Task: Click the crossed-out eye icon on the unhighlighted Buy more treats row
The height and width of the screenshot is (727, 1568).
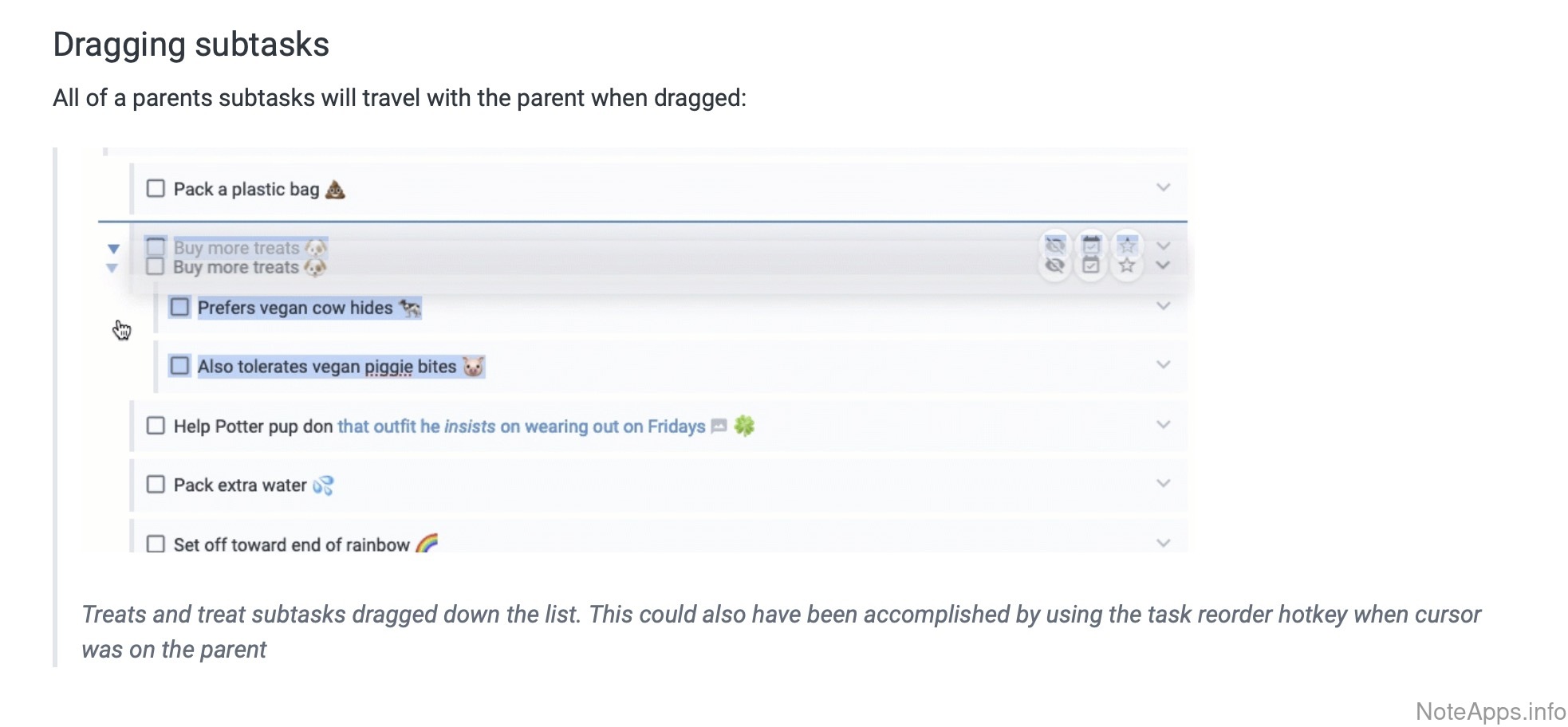Action: tap(1054, 266)
